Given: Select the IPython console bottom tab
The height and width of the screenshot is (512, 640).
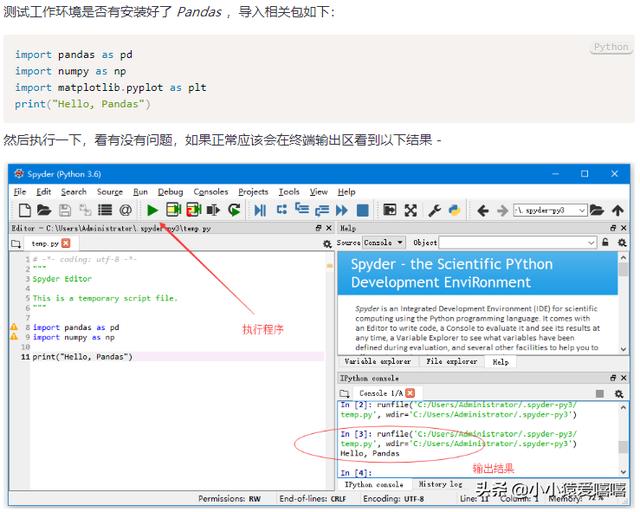Looking at the screenshot, I should click(x=374, y=485).
